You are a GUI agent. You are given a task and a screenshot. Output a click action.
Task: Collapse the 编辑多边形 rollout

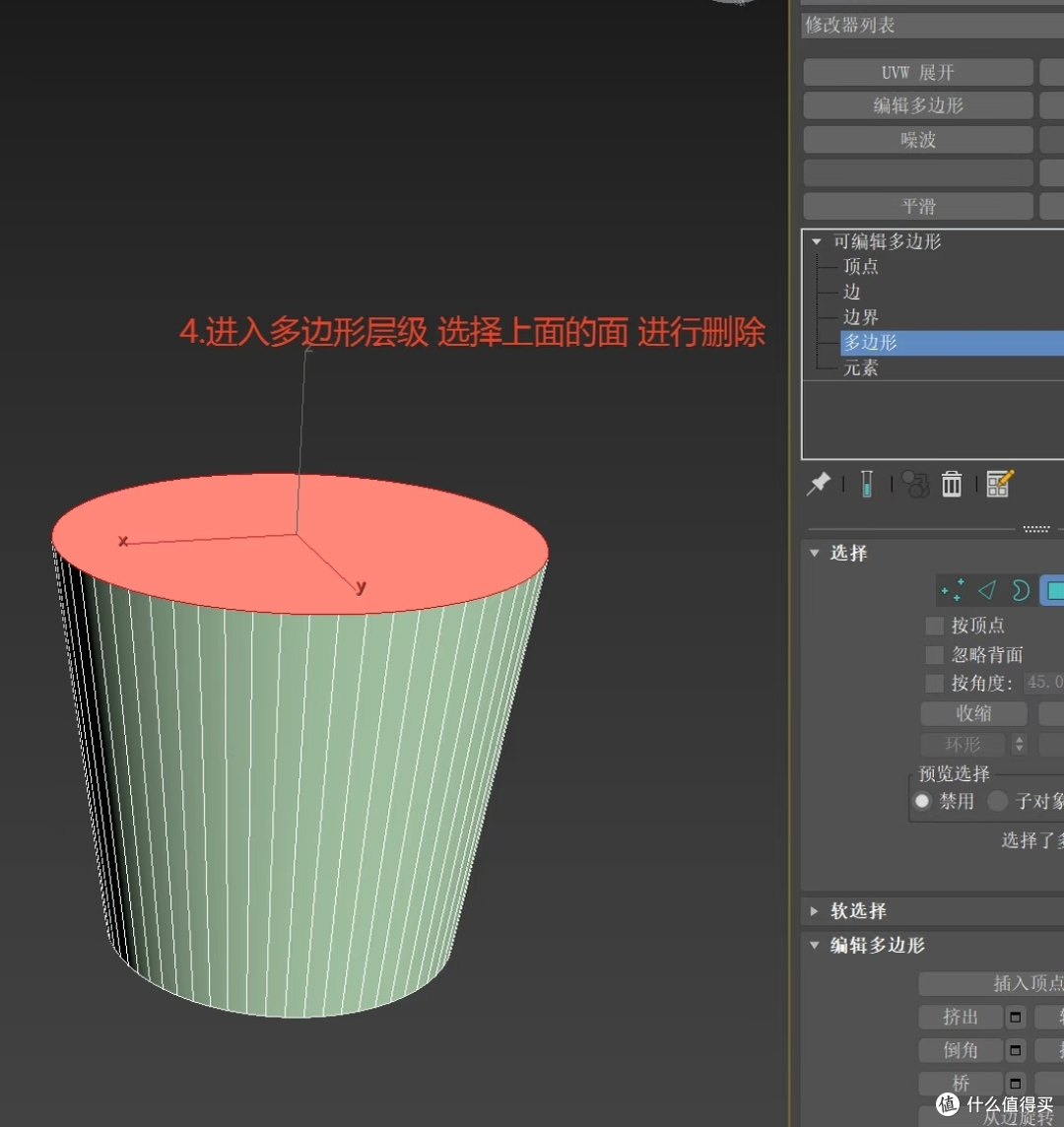[x=815, y=945]
